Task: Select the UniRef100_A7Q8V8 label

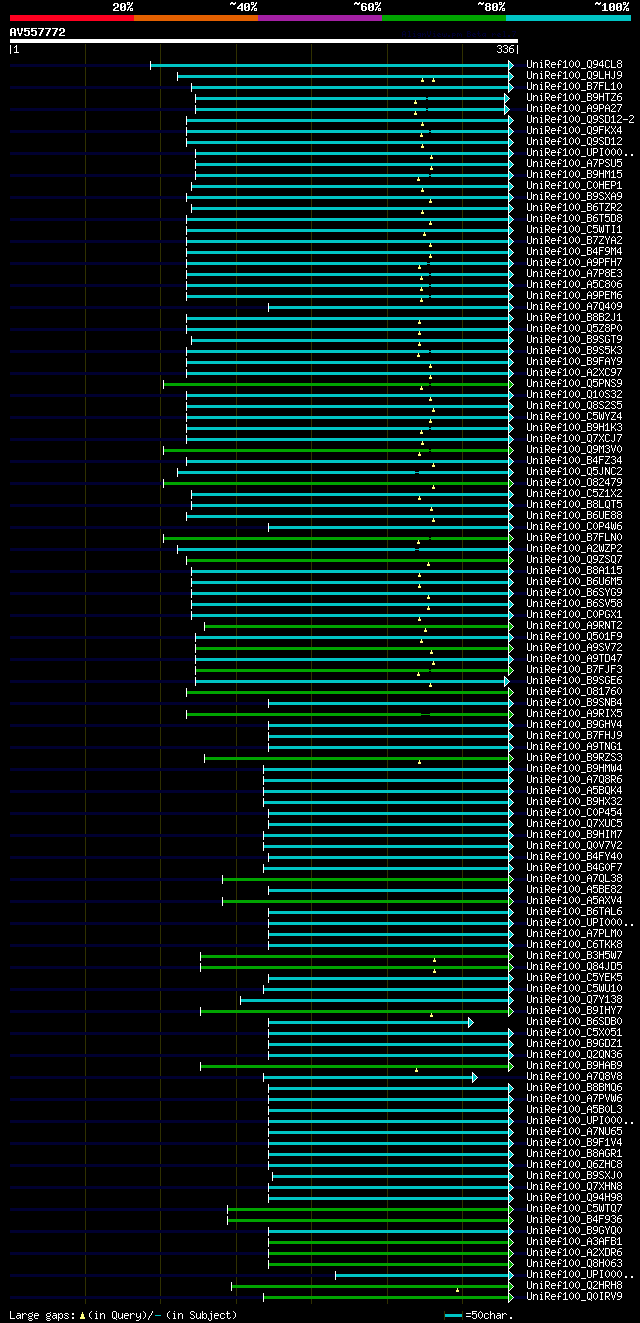Action: click(x=574, y=1077)
